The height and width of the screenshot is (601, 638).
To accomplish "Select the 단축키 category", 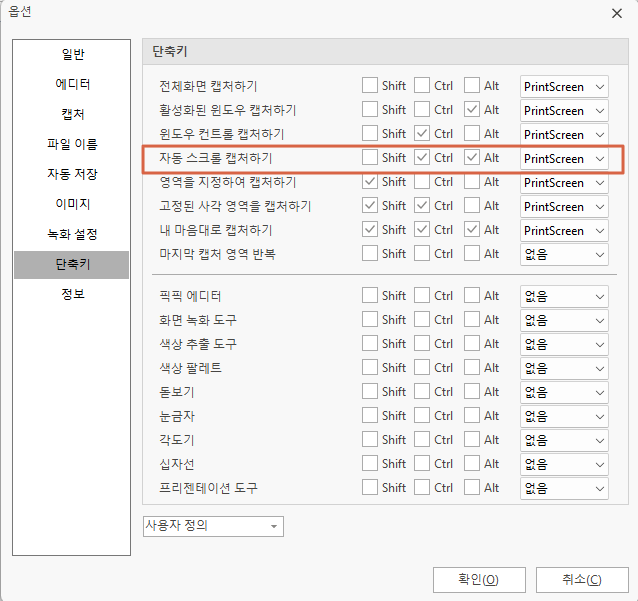I will tap(72, 264).
